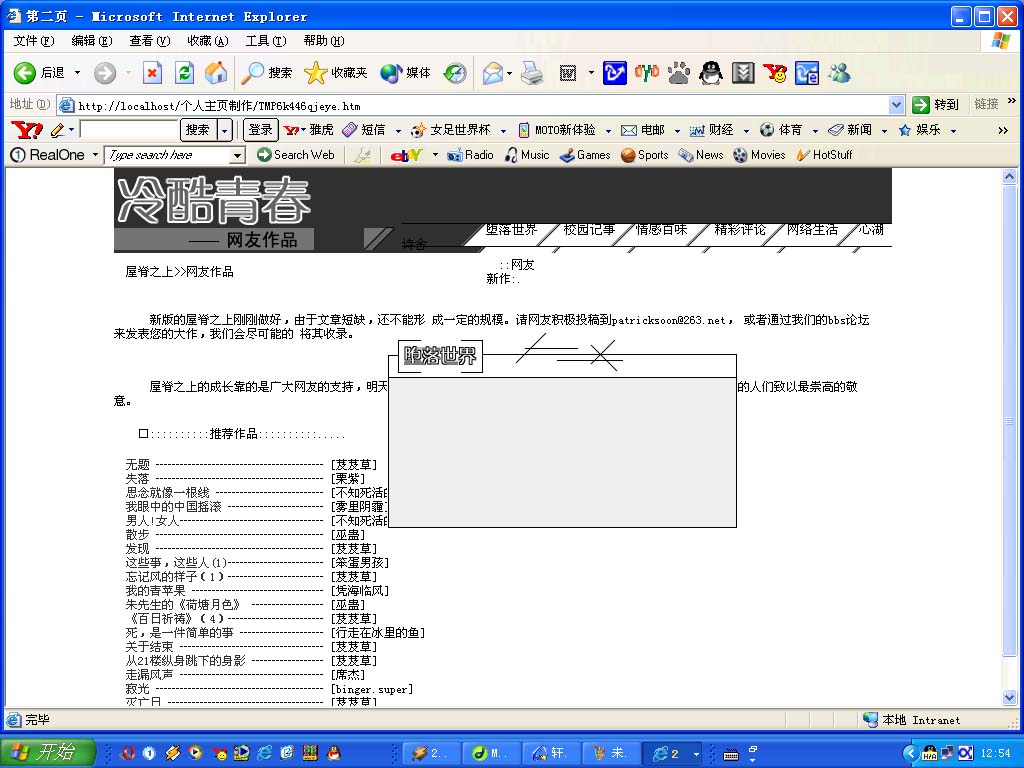
Task: Click the Windows 开始 Start button
Action: [x=48, y=753]
